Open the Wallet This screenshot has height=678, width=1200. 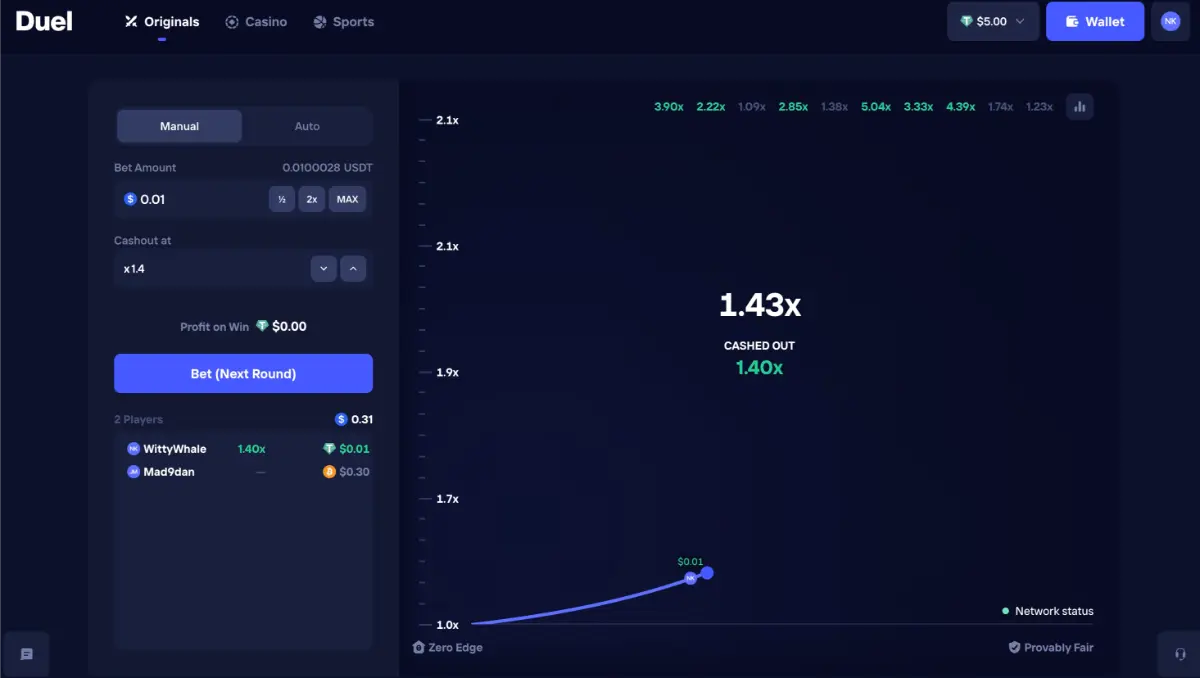[x=1094, y=21]
